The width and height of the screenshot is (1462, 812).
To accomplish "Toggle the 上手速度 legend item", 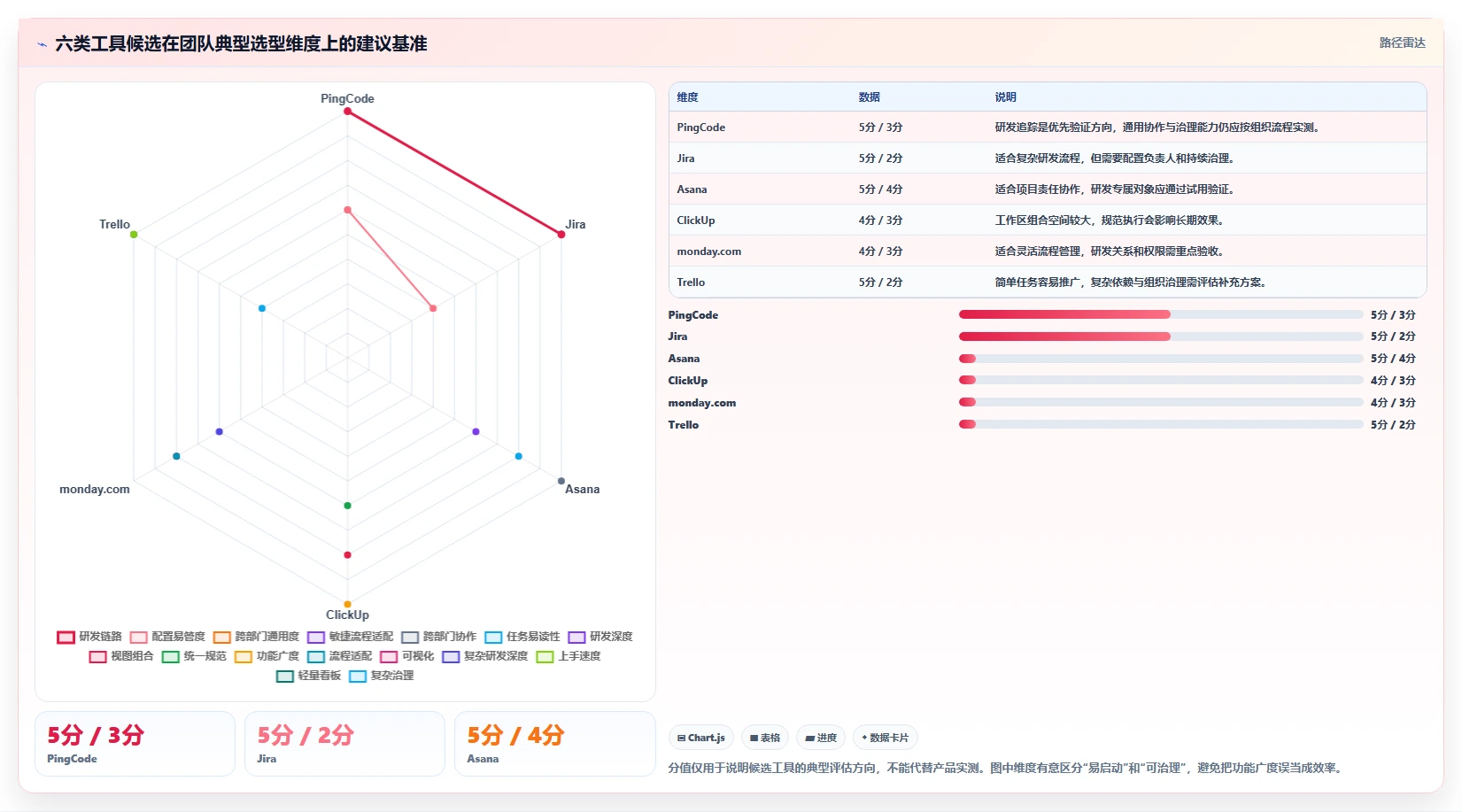I will pyautogui.click(x=569, y=656).
